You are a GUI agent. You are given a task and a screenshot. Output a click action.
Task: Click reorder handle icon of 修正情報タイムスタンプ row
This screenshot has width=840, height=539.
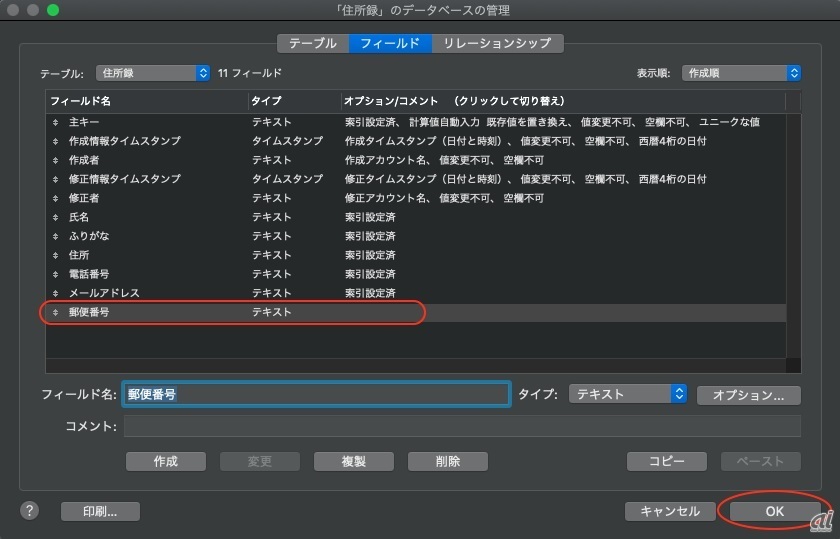(55, 179)
